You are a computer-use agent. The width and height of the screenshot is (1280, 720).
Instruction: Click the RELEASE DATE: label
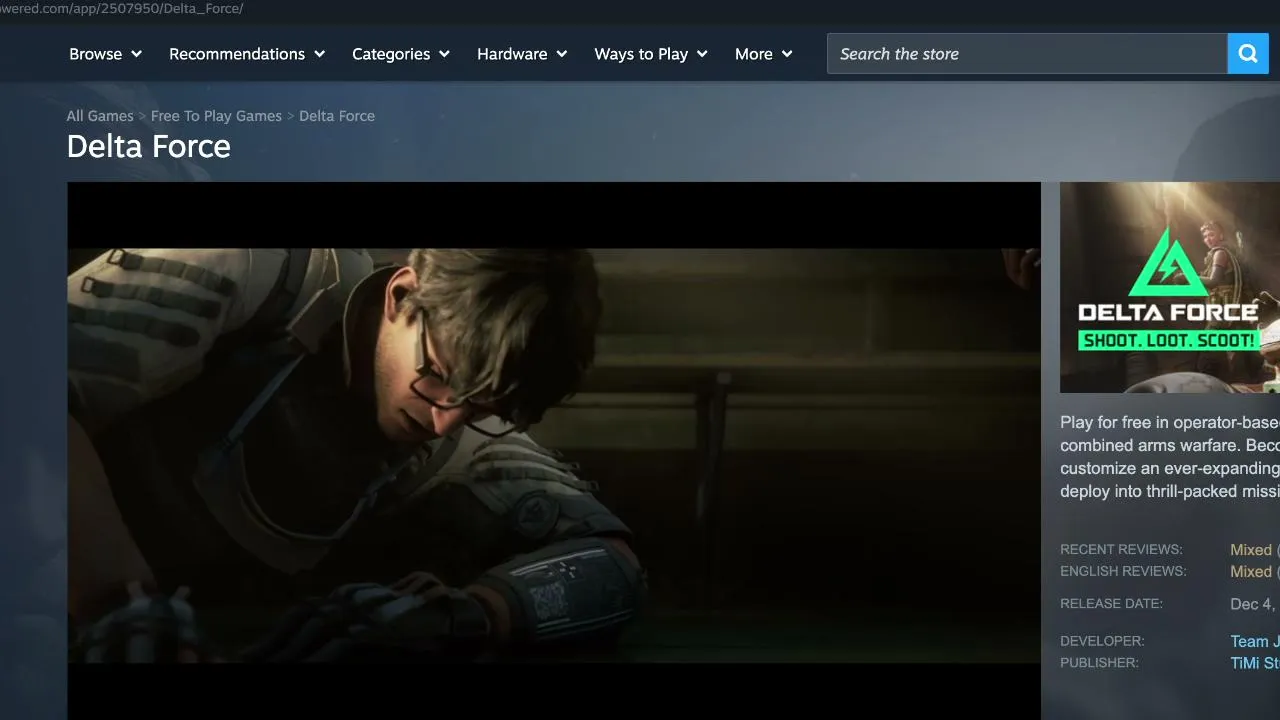point(1111,604)
